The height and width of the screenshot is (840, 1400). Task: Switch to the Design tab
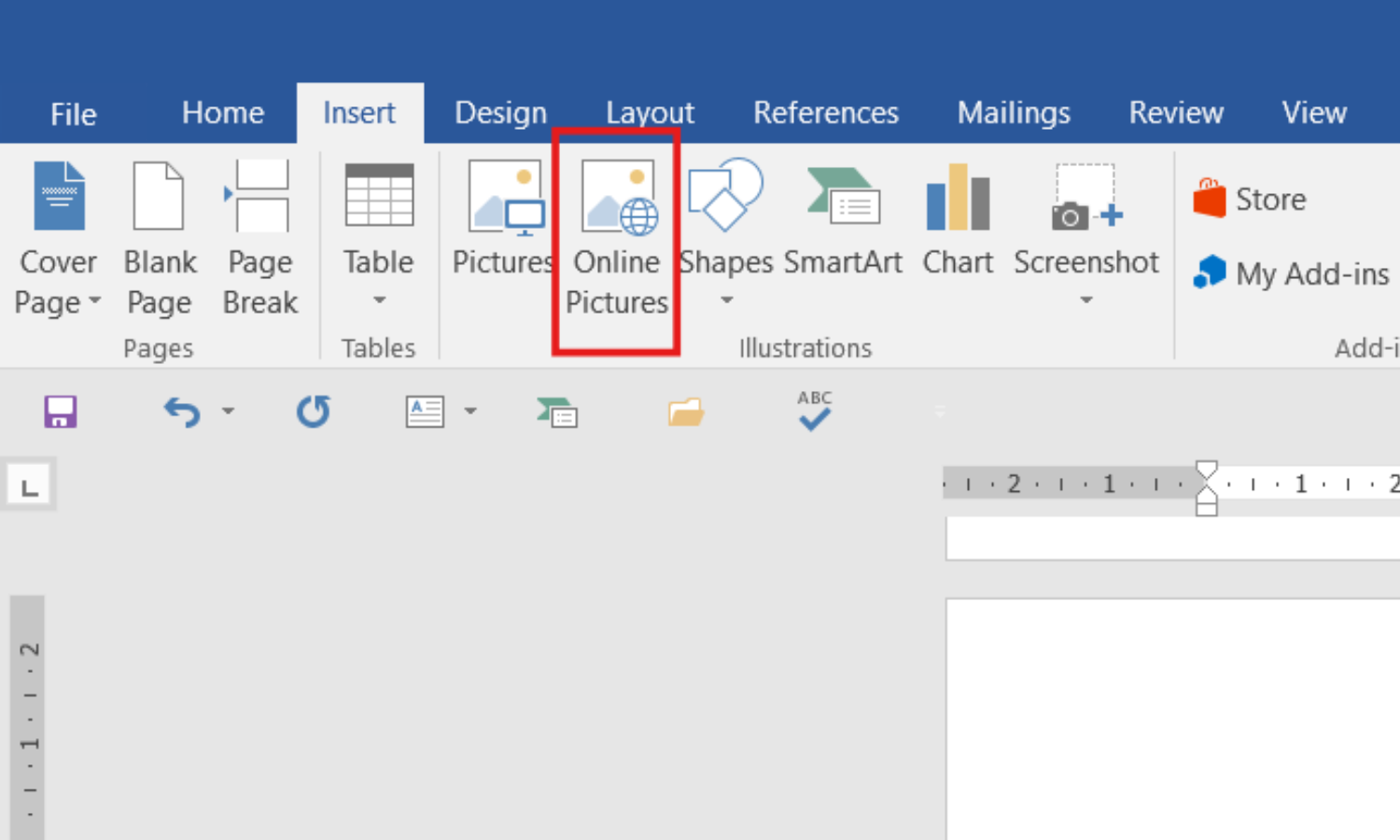pos(500,113)
